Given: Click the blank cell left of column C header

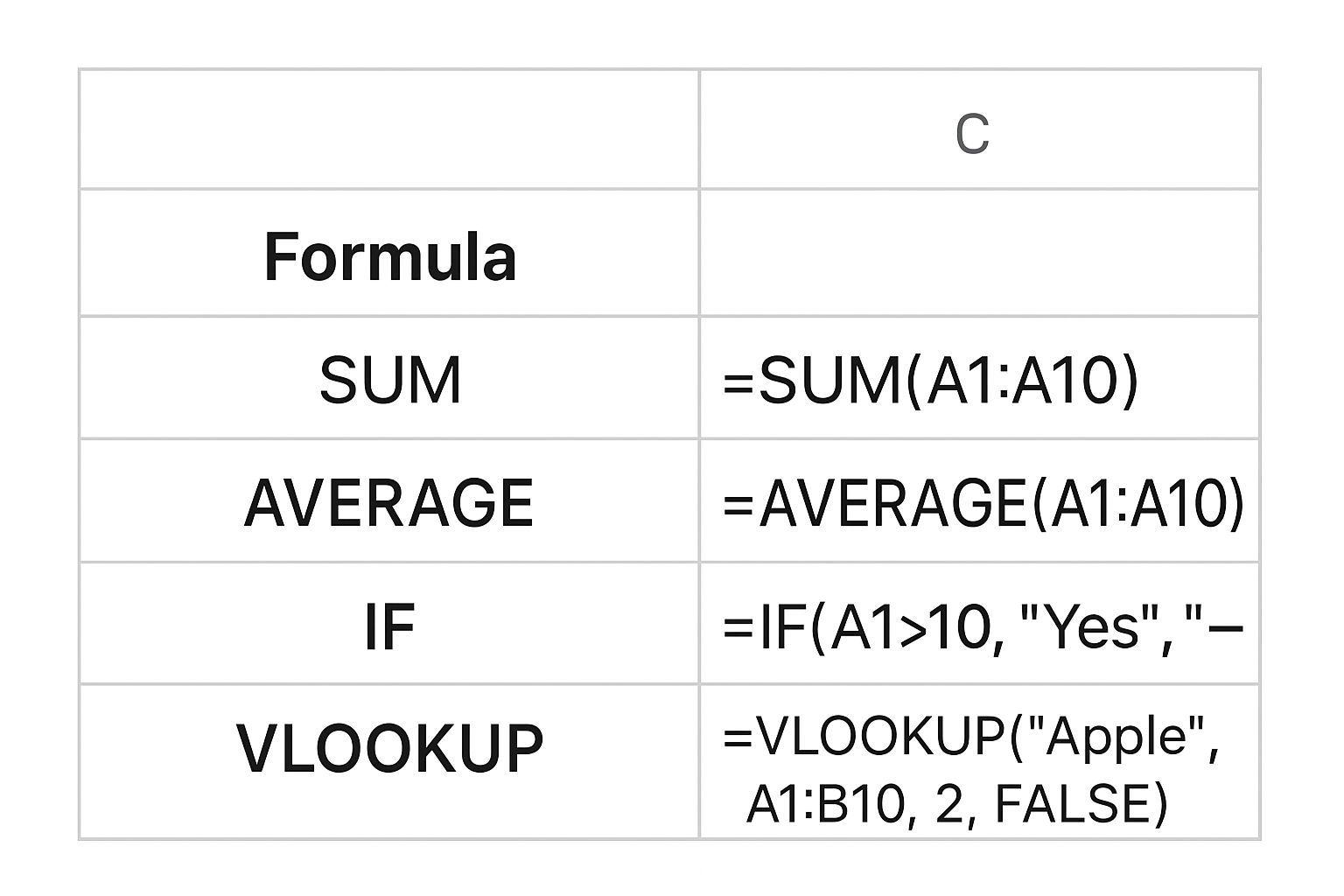Looking at the screenshot, I should click(389, 129).
